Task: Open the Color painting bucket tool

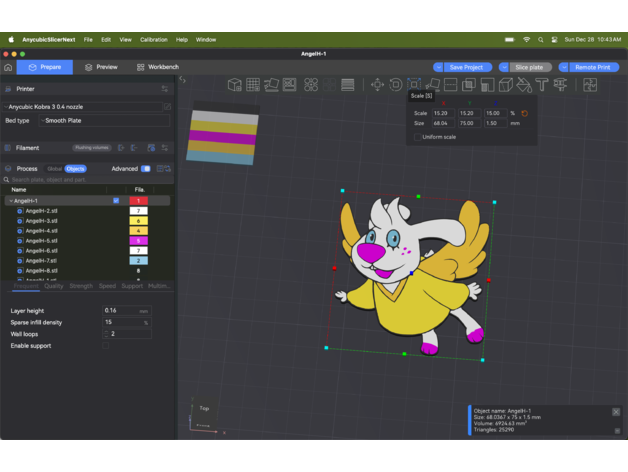Action: pos(524,85)
